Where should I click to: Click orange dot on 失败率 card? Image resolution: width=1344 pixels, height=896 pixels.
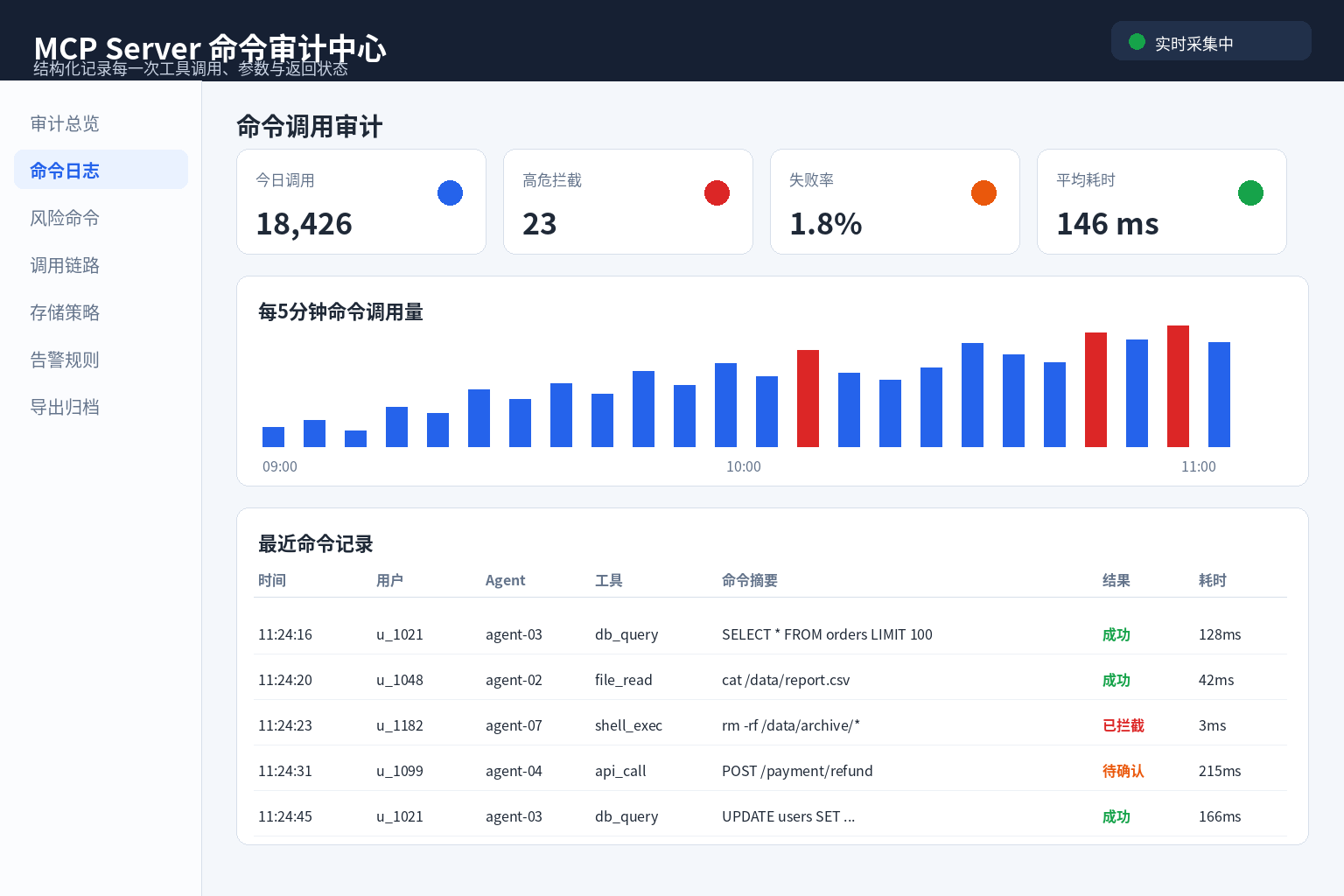point(983,192)
